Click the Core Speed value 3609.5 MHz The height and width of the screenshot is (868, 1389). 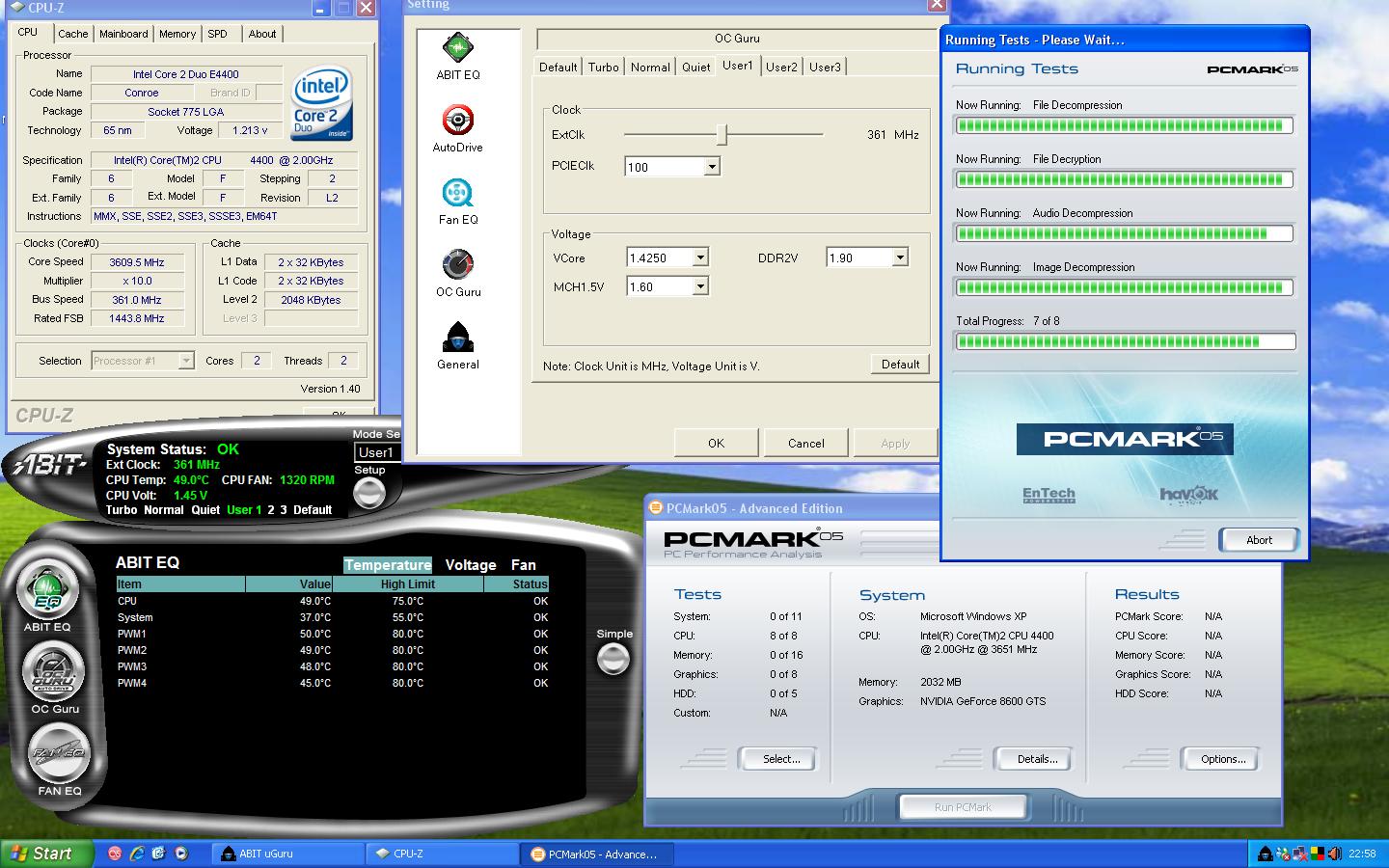pyautogui.click(x=137, y=262)
